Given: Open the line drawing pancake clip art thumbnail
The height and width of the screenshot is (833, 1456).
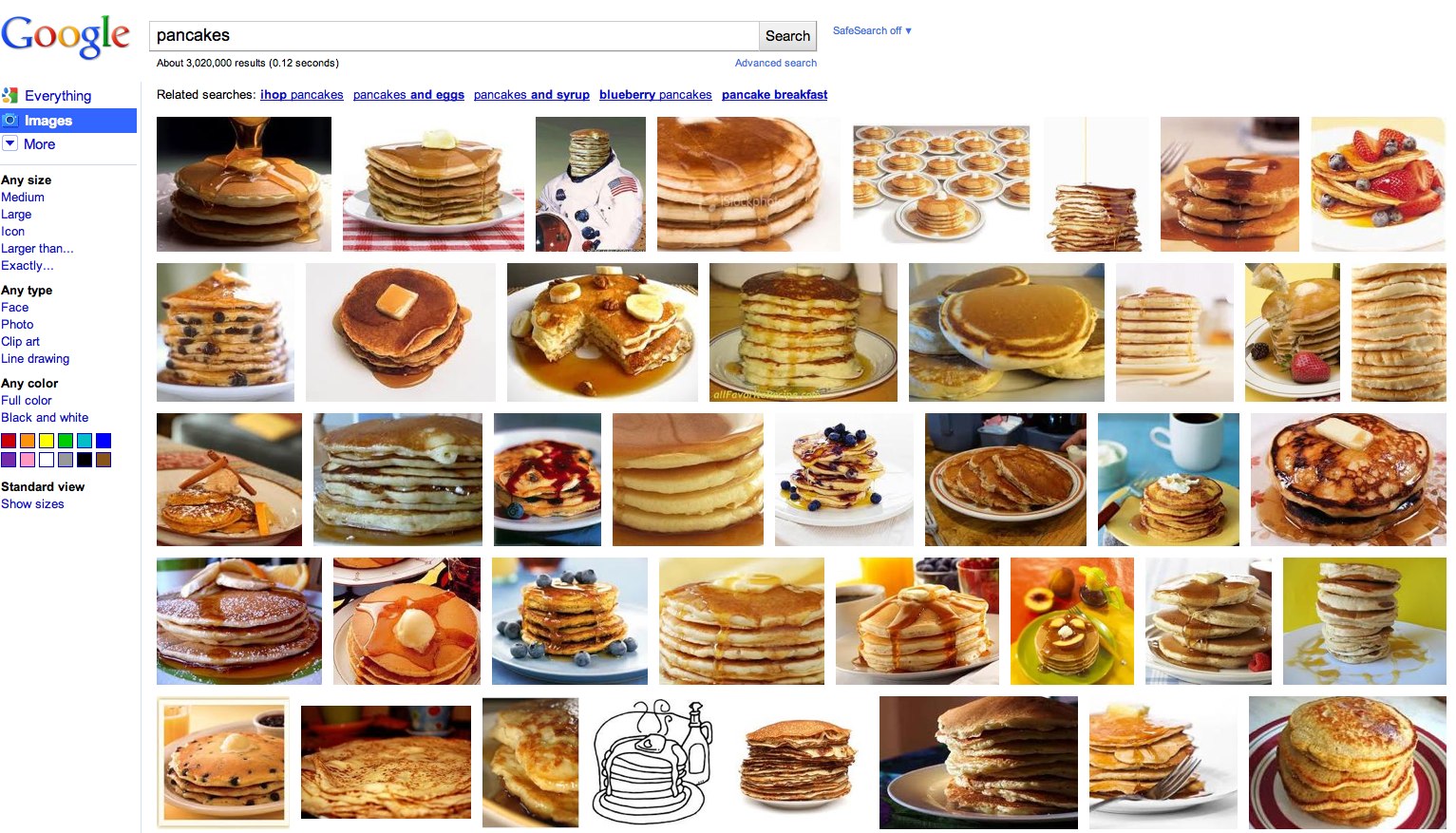Looking at the screenshot, I should (x=652, y=762).
